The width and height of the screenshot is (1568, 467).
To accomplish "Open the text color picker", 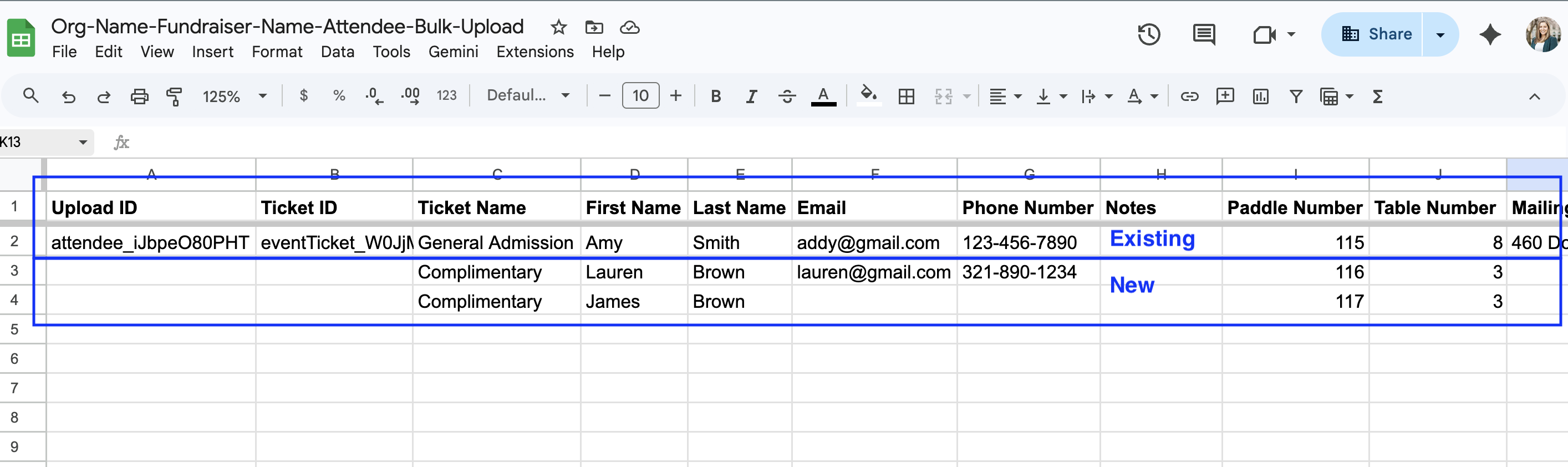I will coord(823,96).
